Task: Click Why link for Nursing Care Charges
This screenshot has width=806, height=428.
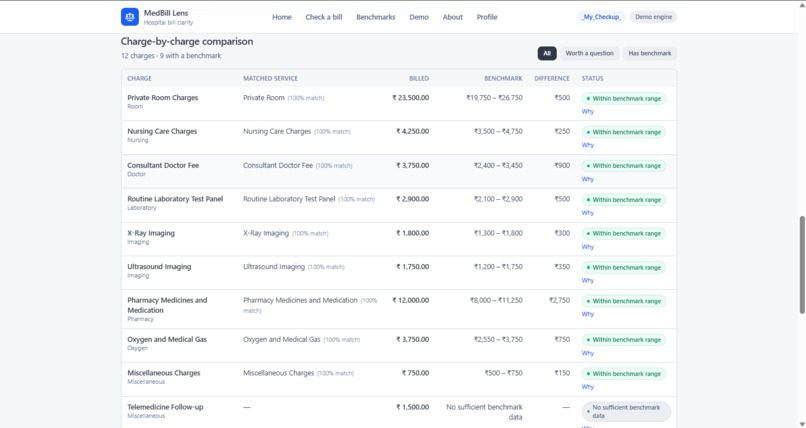Action: pyautogui.click(x=588, y=145)
